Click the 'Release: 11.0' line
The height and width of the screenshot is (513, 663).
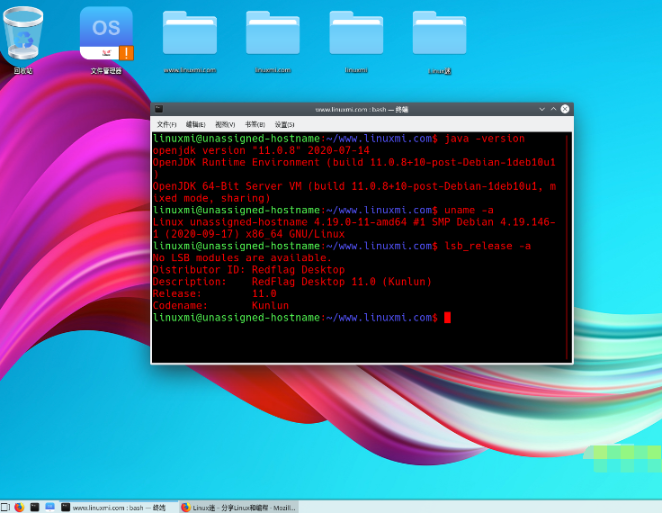214,294
